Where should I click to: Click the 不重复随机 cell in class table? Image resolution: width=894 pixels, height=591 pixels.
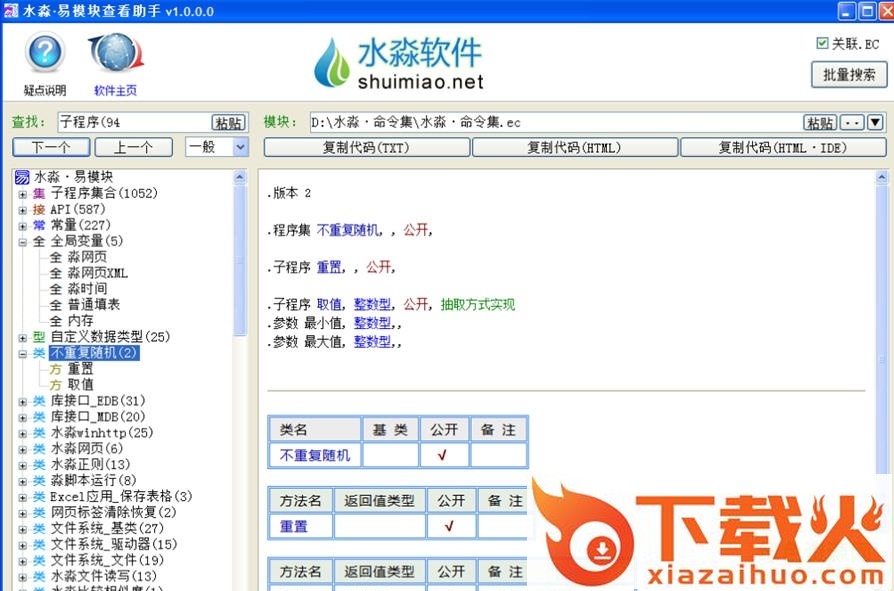click(x=315, y=455)
